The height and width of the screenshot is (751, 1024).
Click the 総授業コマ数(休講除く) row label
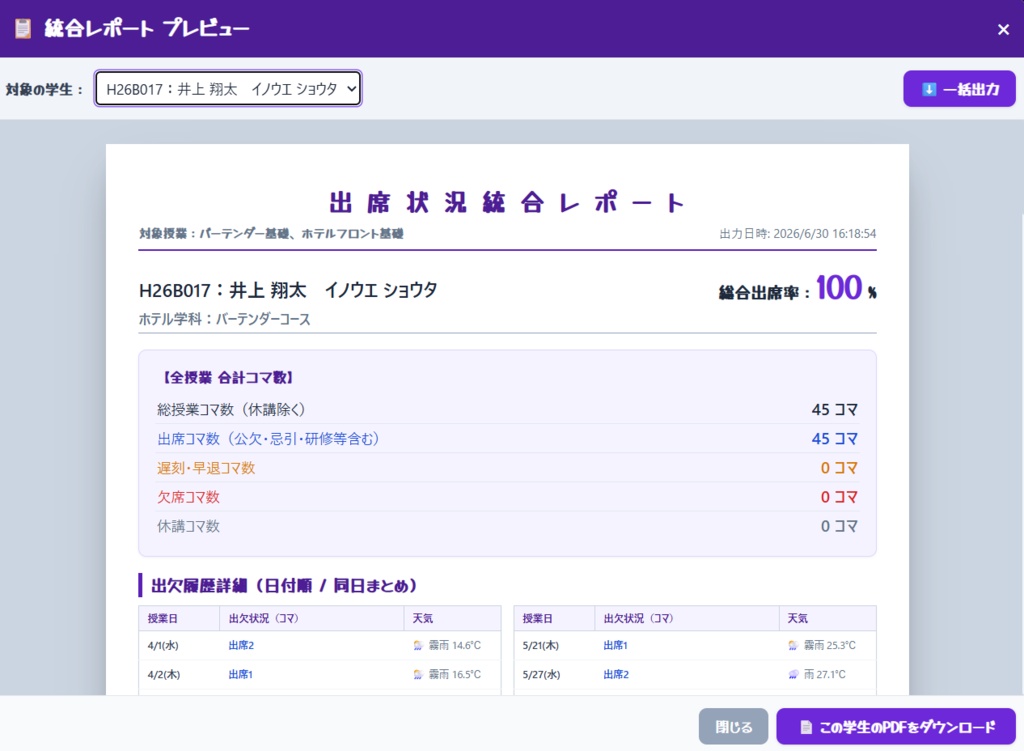point(231,409)
